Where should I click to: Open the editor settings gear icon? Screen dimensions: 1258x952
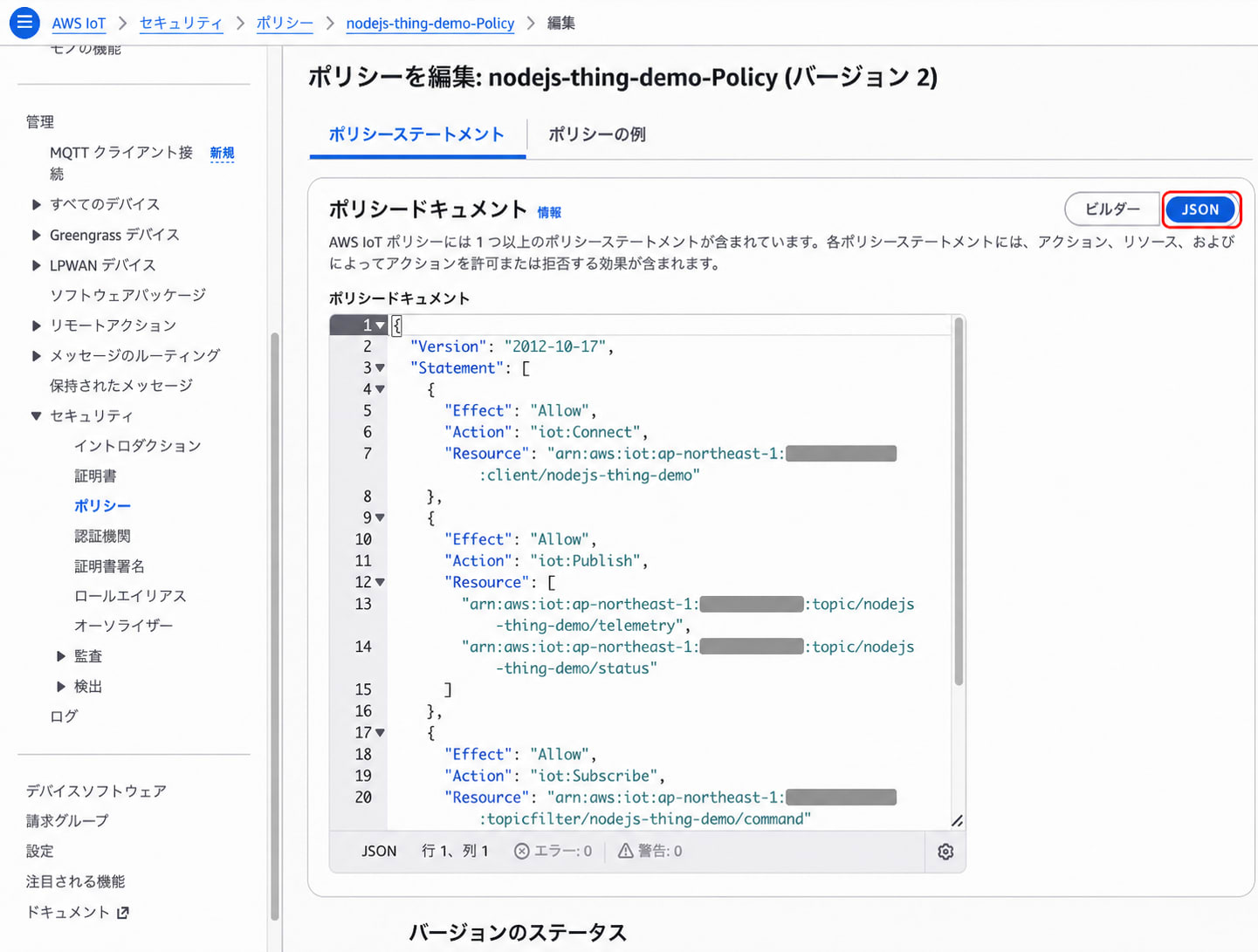click(x=945, y=852)
